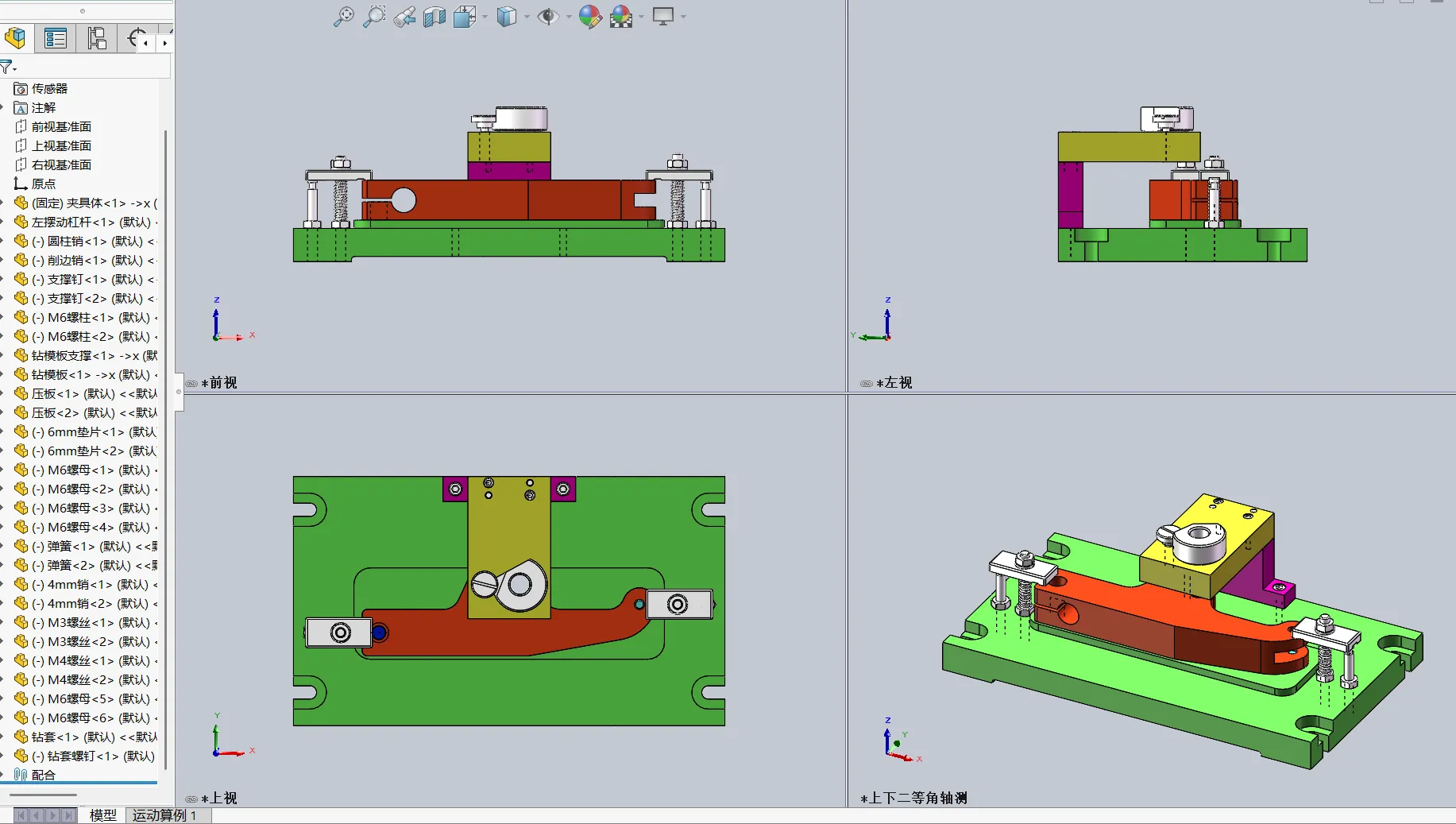Open the Hide/Show Items dropdown arrow

coord(569,17)
